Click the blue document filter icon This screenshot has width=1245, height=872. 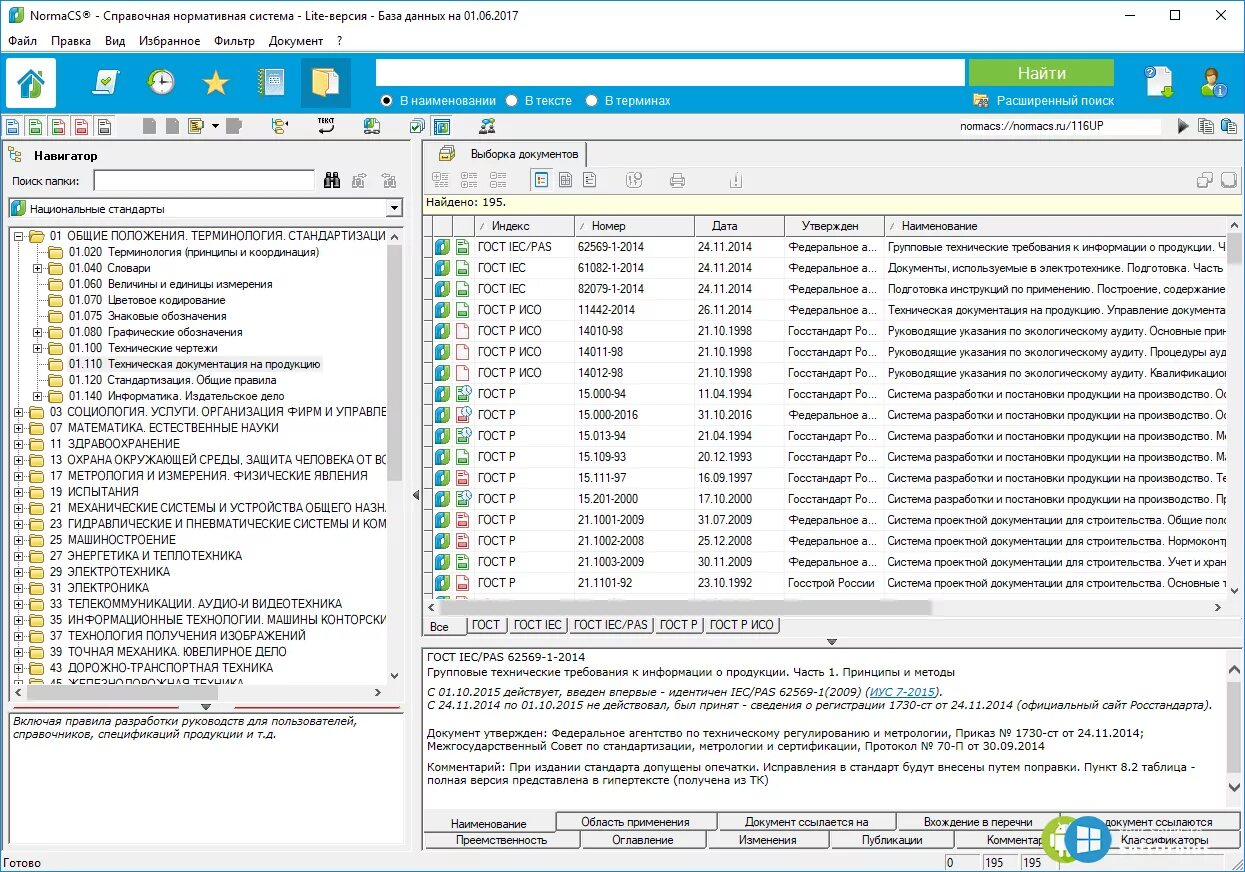click(12, 126)
